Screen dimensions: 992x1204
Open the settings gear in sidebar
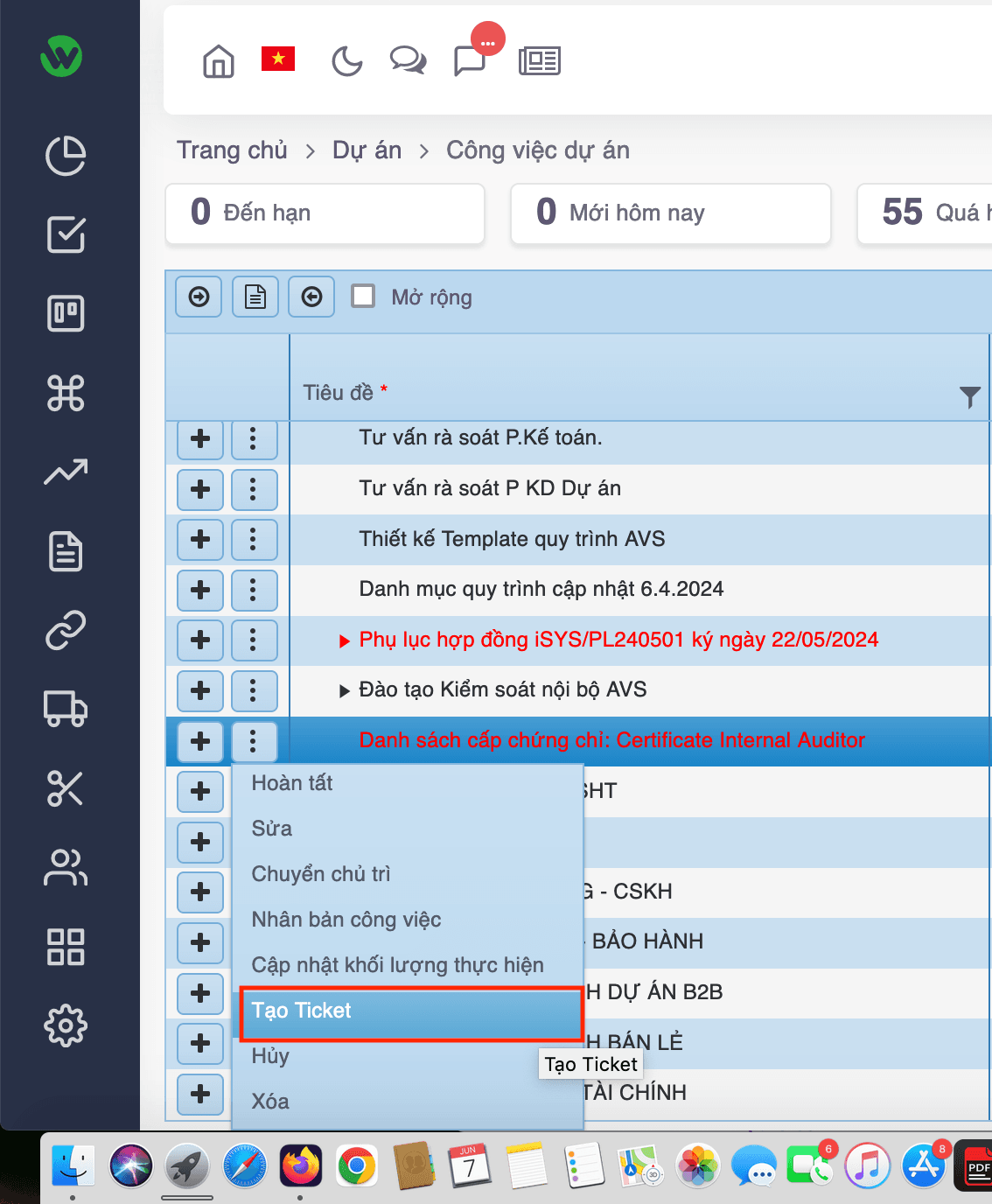click(x=66, y=1025)
